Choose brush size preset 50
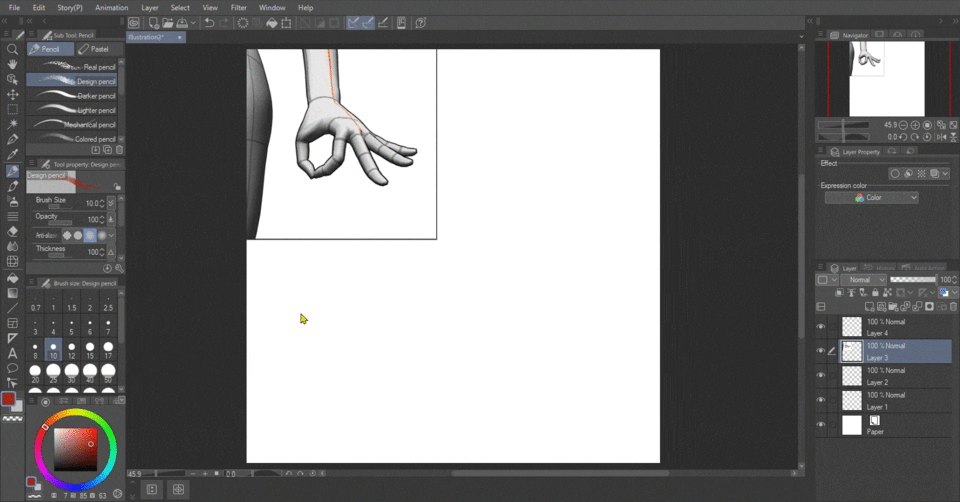The height and width of the screenshot is (502, 960). [x=108, y=373]
